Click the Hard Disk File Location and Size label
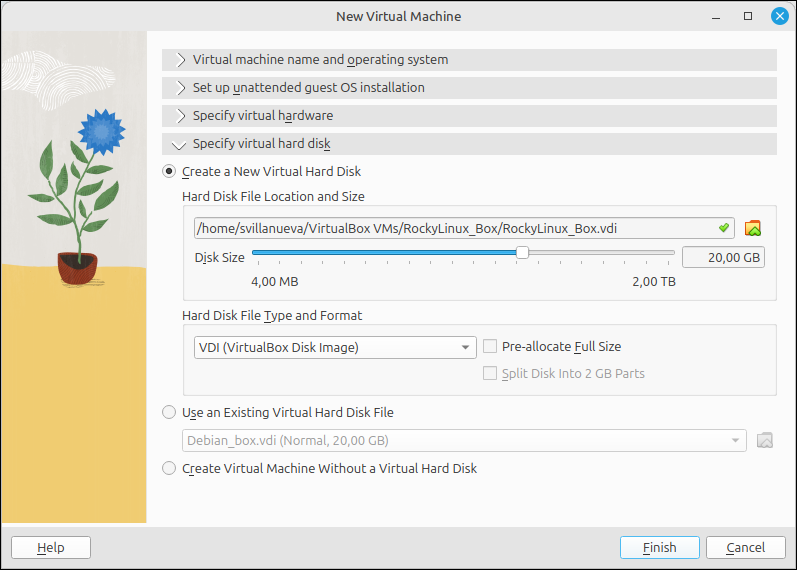 (273, 196)
